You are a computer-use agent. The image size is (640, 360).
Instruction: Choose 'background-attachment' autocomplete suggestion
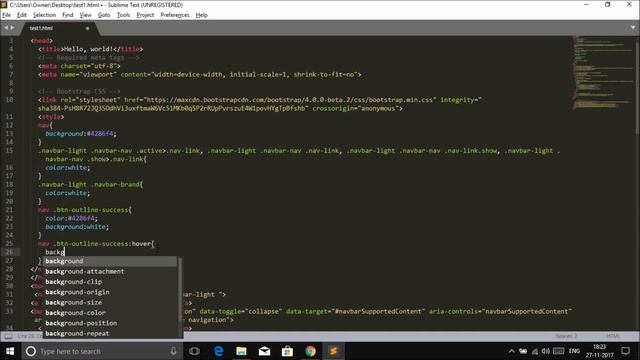pyautogui.click(x=110, y=271)
